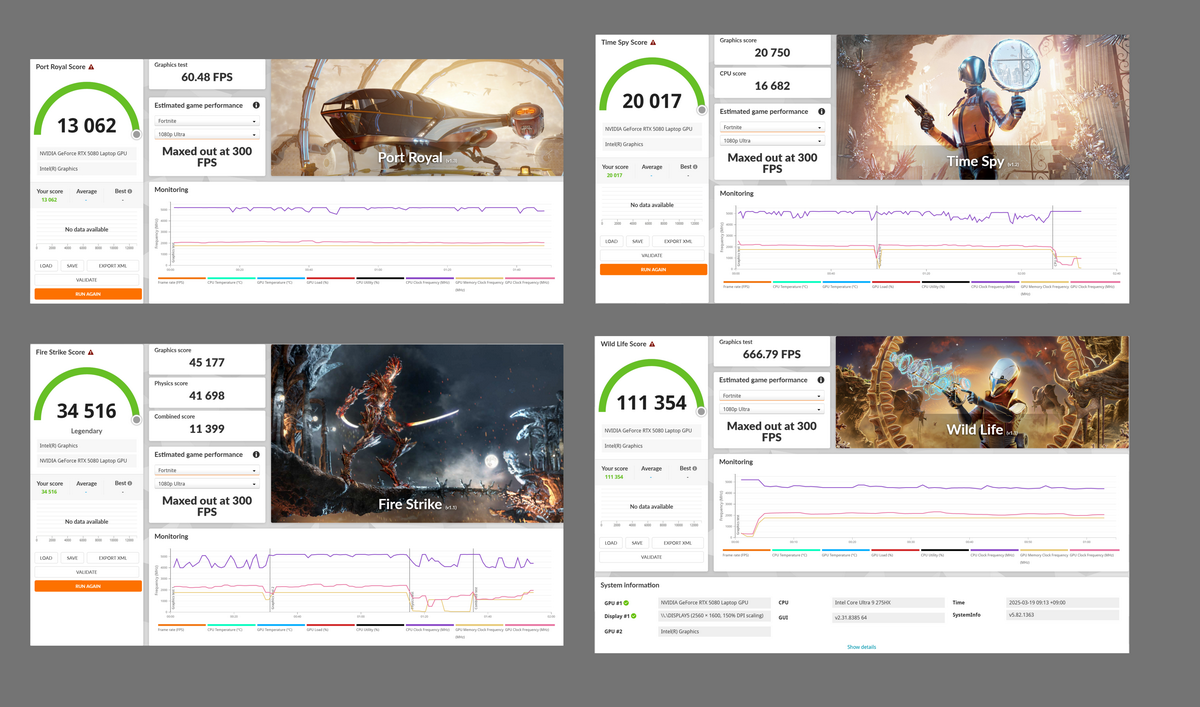The height and width of the screenshot is (707, 1200).
Task: Open Fortnite game dropdown in Wild Life panel
Action: tap(773, 396)
